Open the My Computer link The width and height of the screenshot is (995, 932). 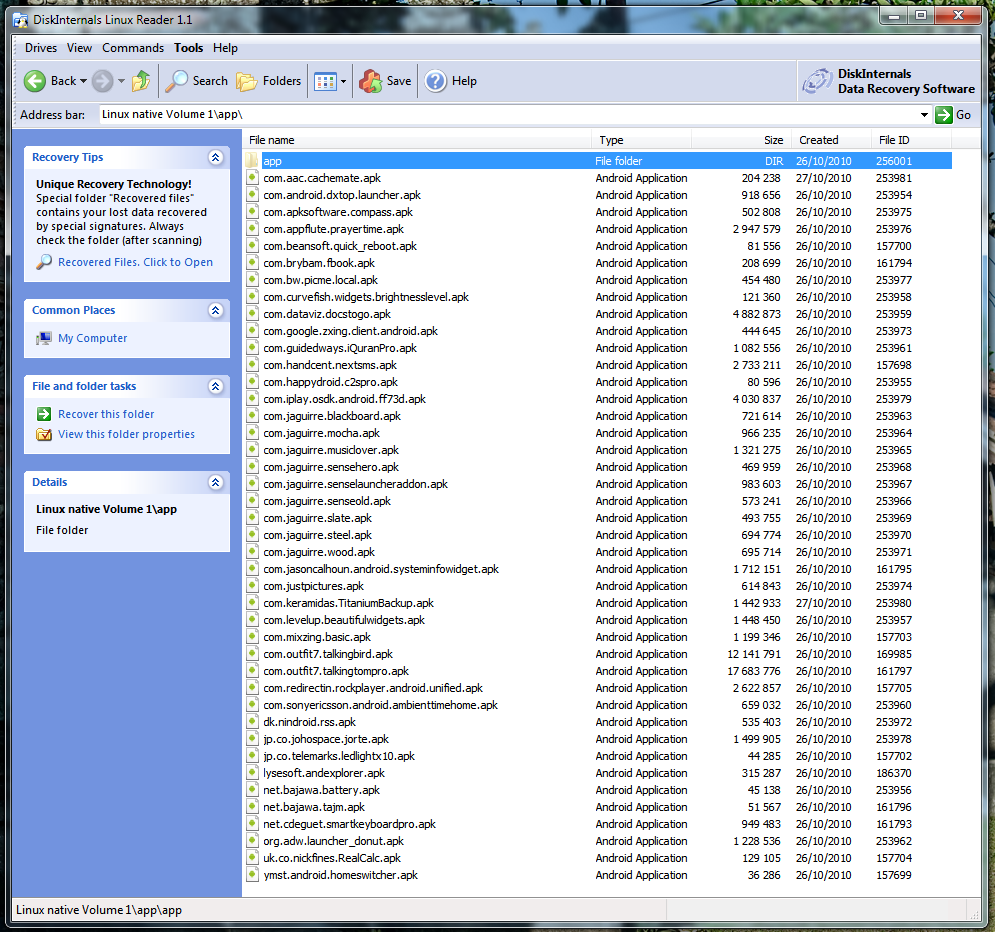click(x=92, y=338)
